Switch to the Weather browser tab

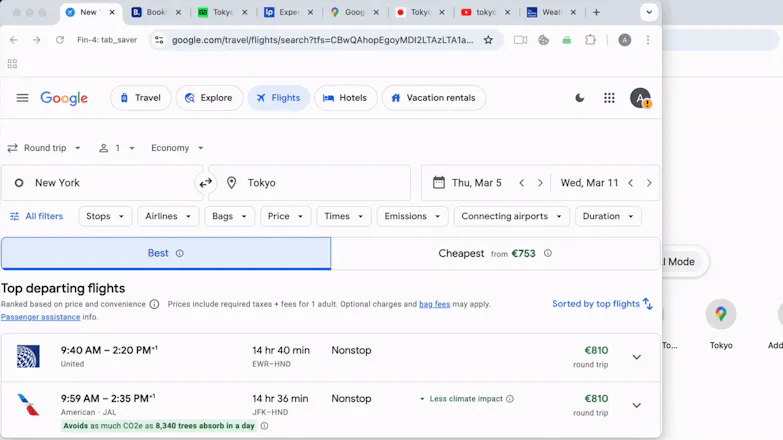coord(551,12)
